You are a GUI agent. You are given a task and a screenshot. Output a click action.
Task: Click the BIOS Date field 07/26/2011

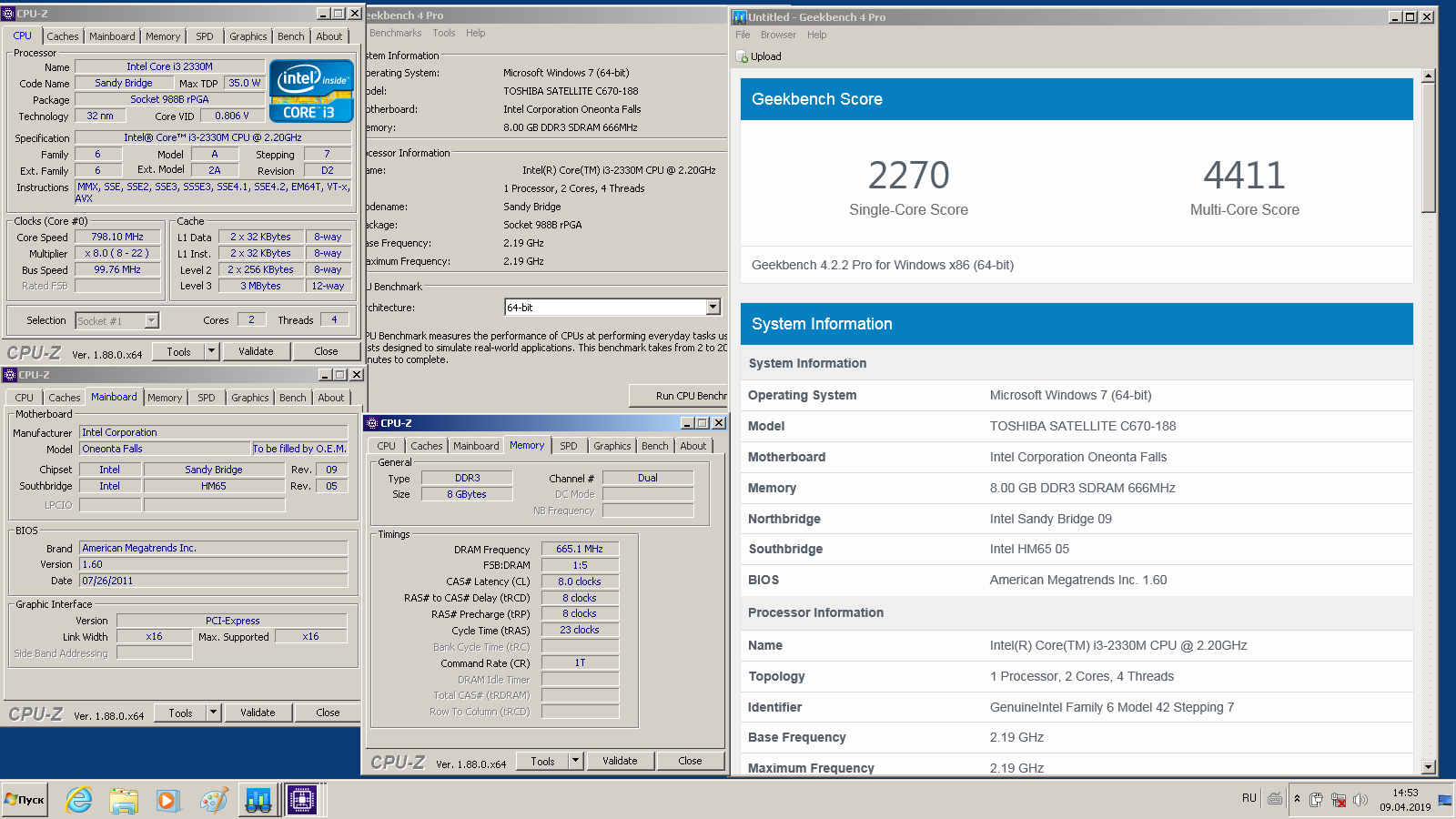tap(214, 581)
